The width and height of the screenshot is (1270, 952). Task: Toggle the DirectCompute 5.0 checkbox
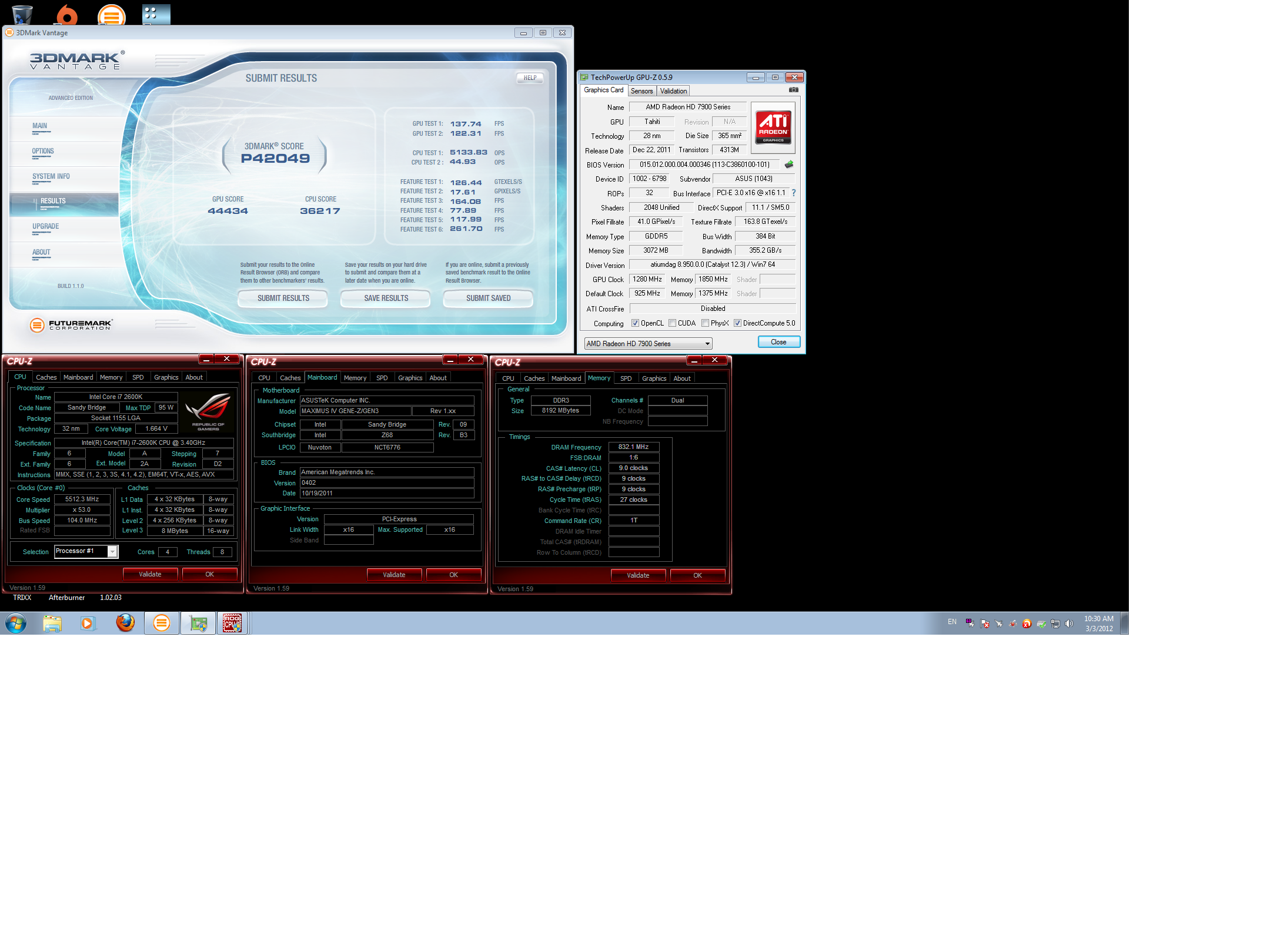click(737, 323)
